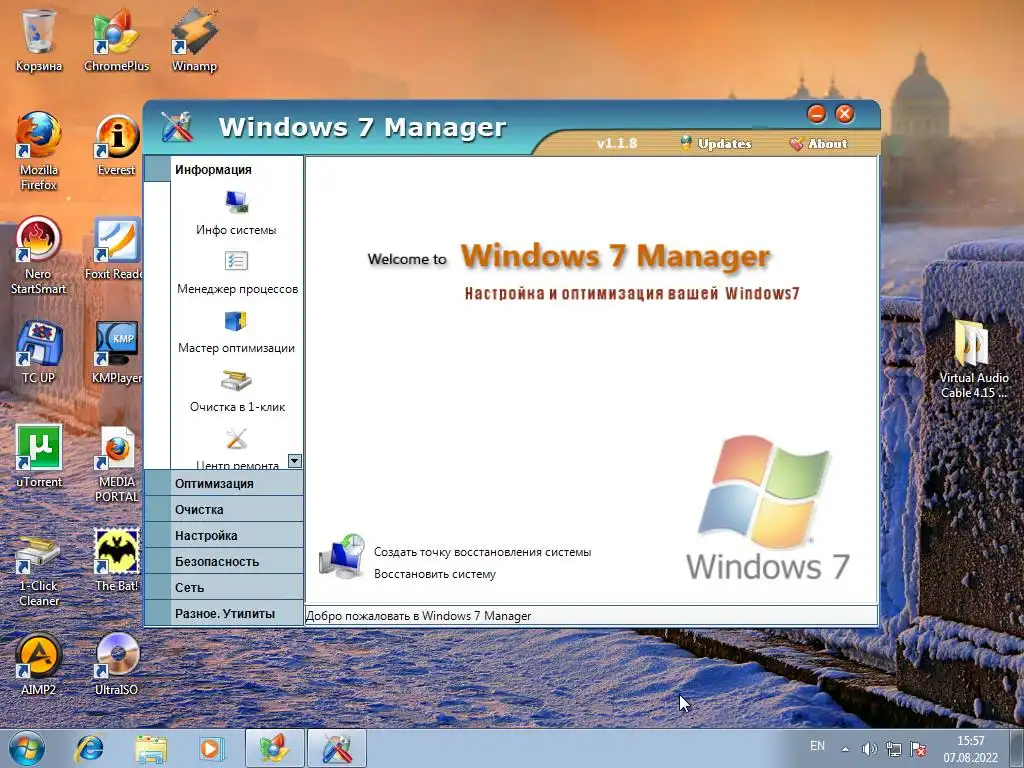Open ChromePlus desktop shortcut
The width and height of the screenshot is (1024, 768).
(x=116, y=40)
